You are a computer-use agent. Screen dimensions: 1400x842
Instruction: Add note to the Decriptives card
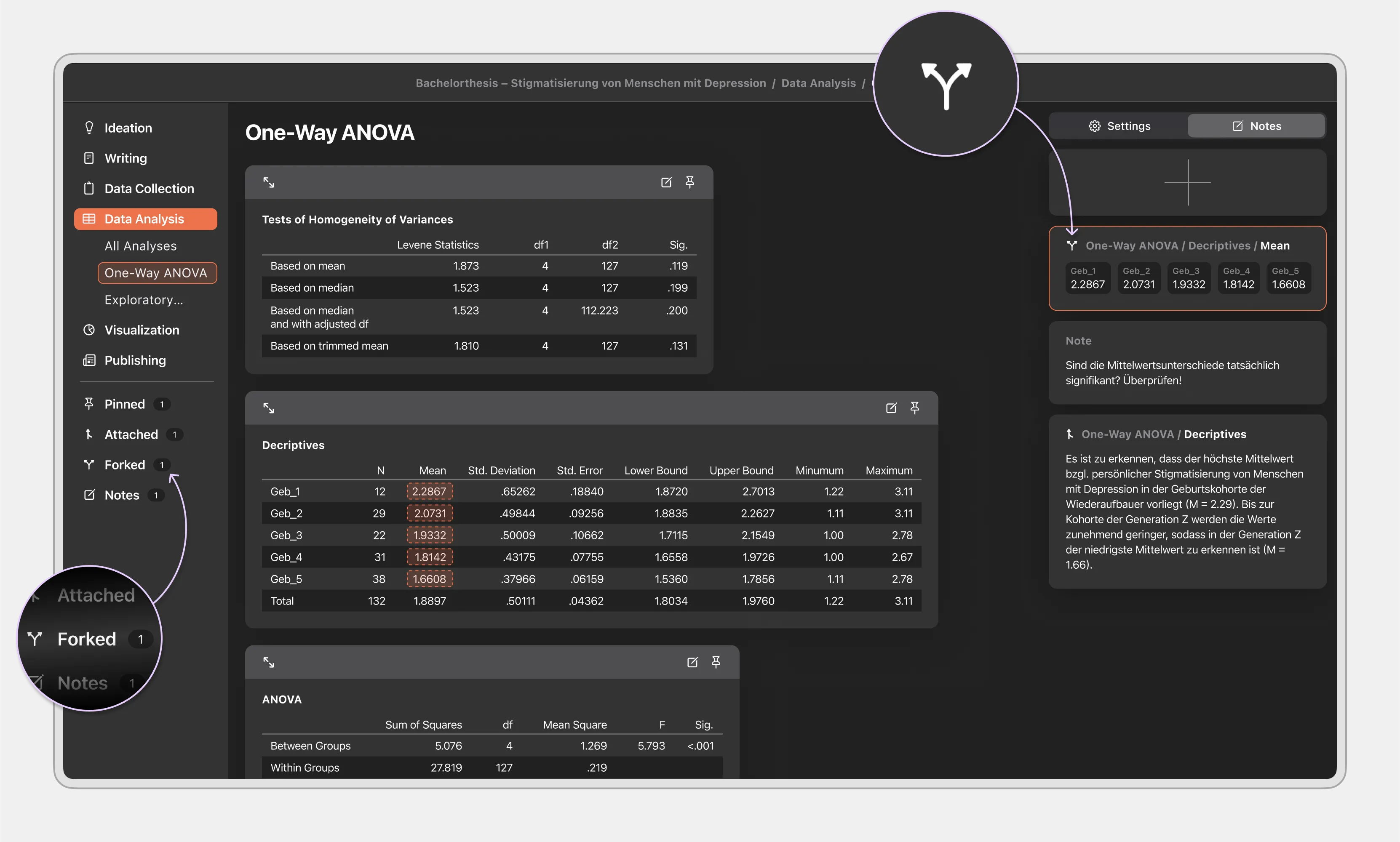point(891,408)
